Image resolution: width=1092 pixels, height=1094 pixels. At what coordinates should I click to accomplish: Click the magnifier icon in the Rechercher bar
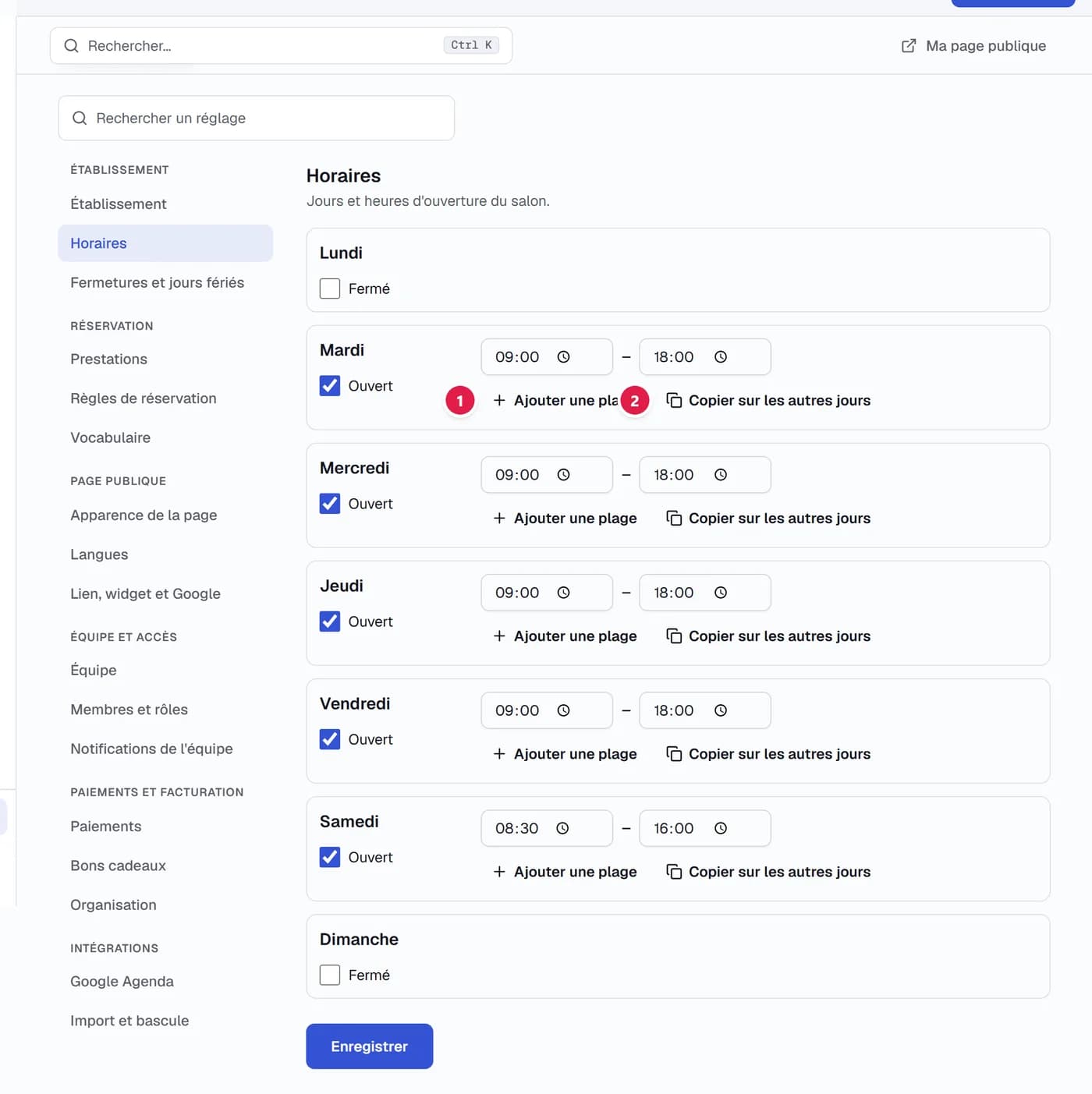tap(71, 46)
